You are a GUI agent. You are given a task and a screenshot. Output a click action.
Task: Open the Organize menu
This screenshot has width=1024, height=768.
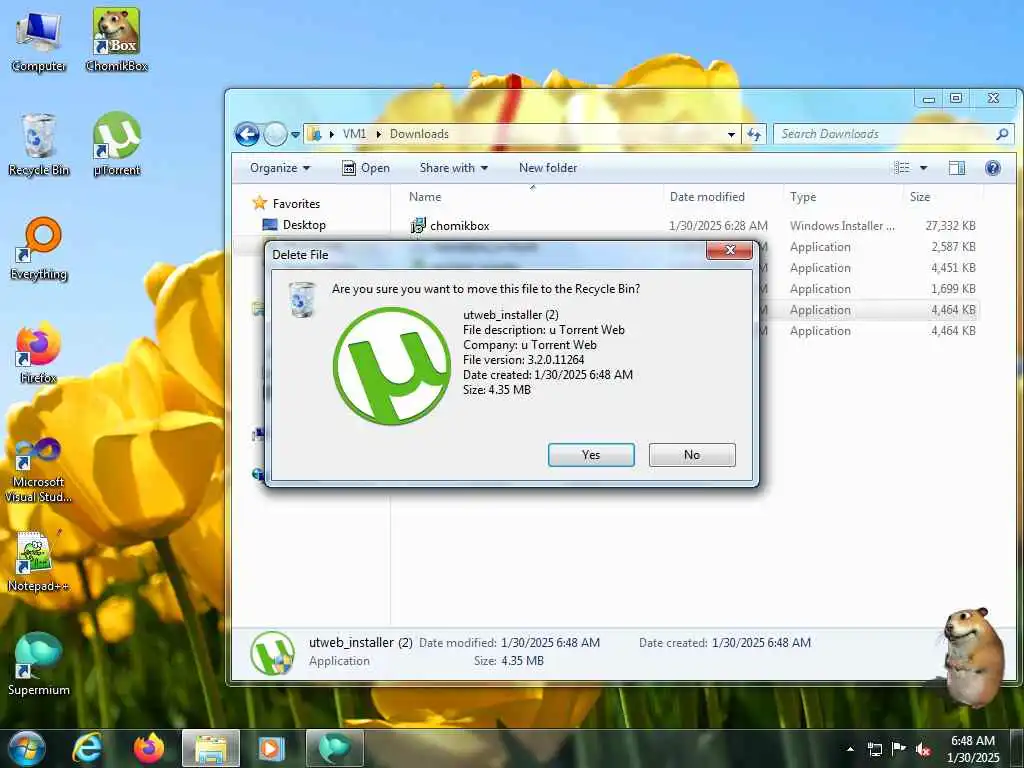click(280, 168)
